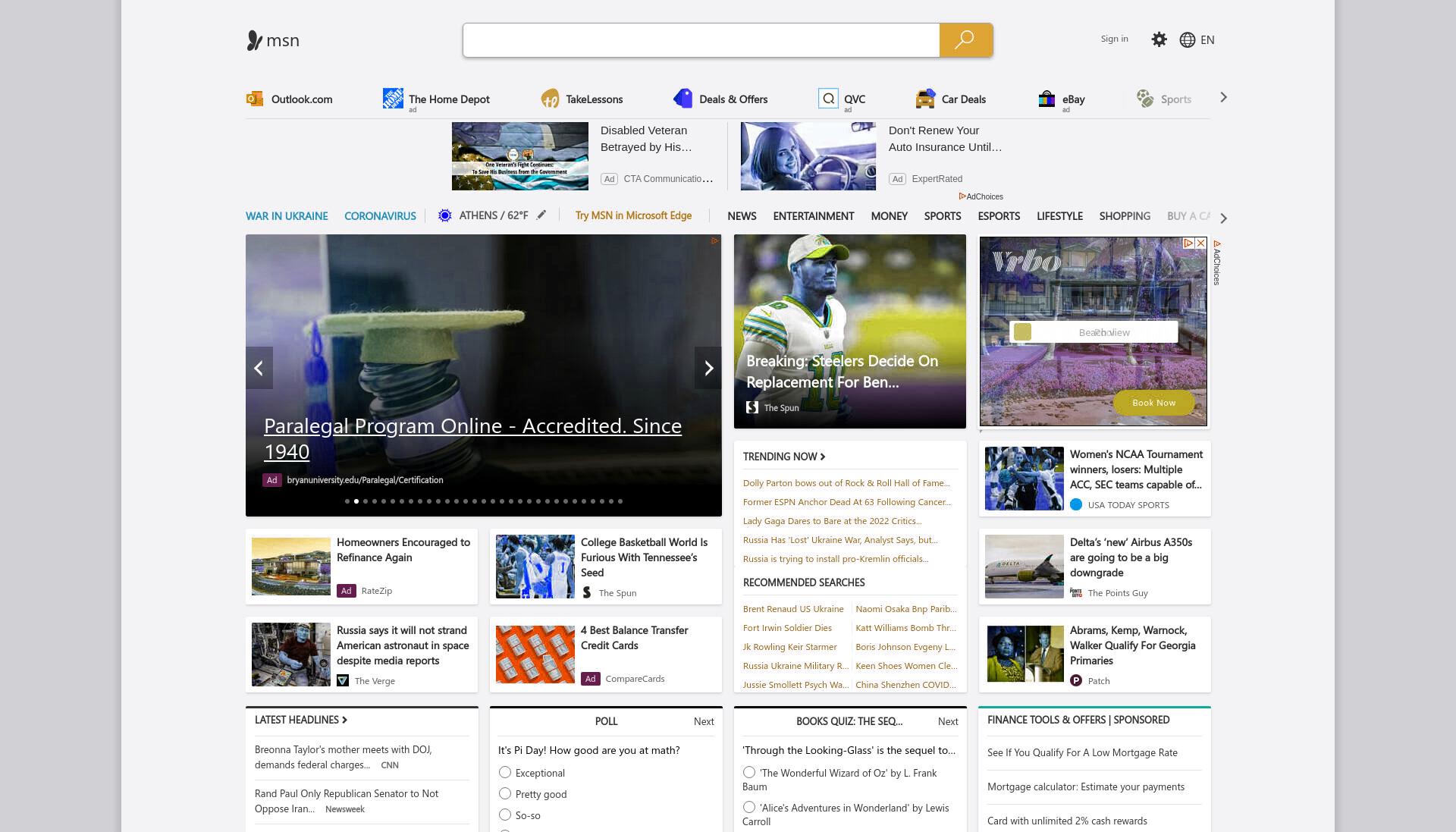Click into the web search box

tap(701, 40)
